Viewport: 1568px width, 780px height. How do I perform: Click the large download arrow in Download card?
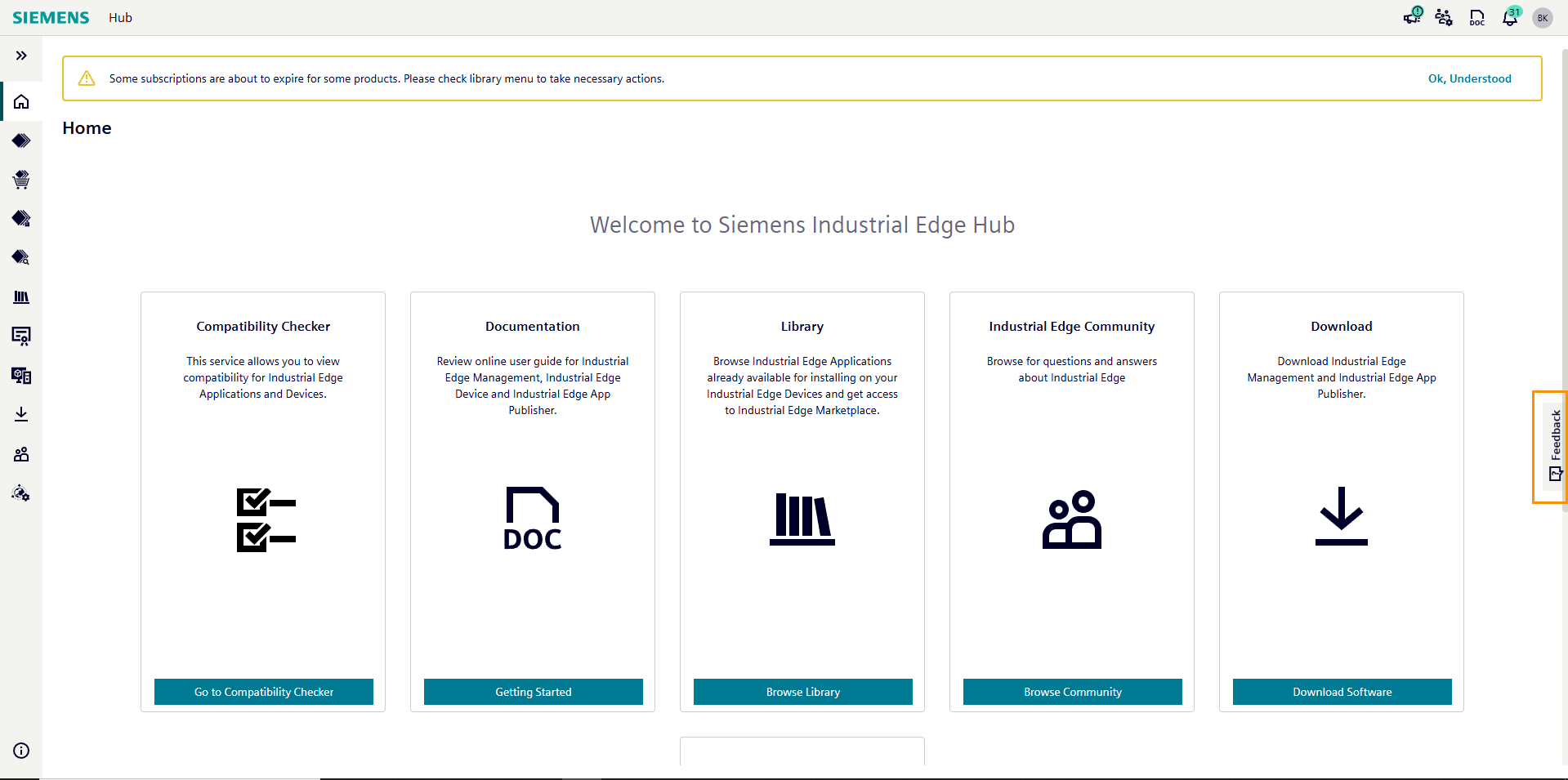(x=1342, y=516)
